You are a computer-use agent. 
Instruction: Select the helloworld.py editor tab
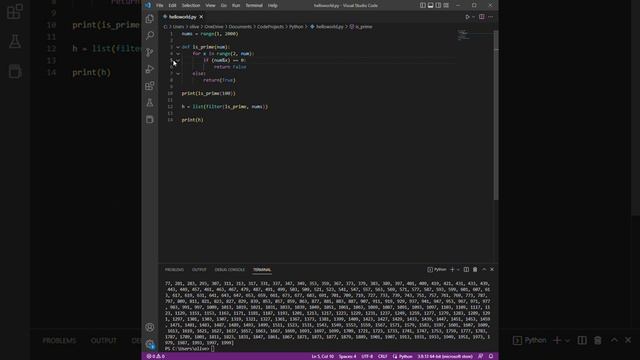(x=182, y=17)
